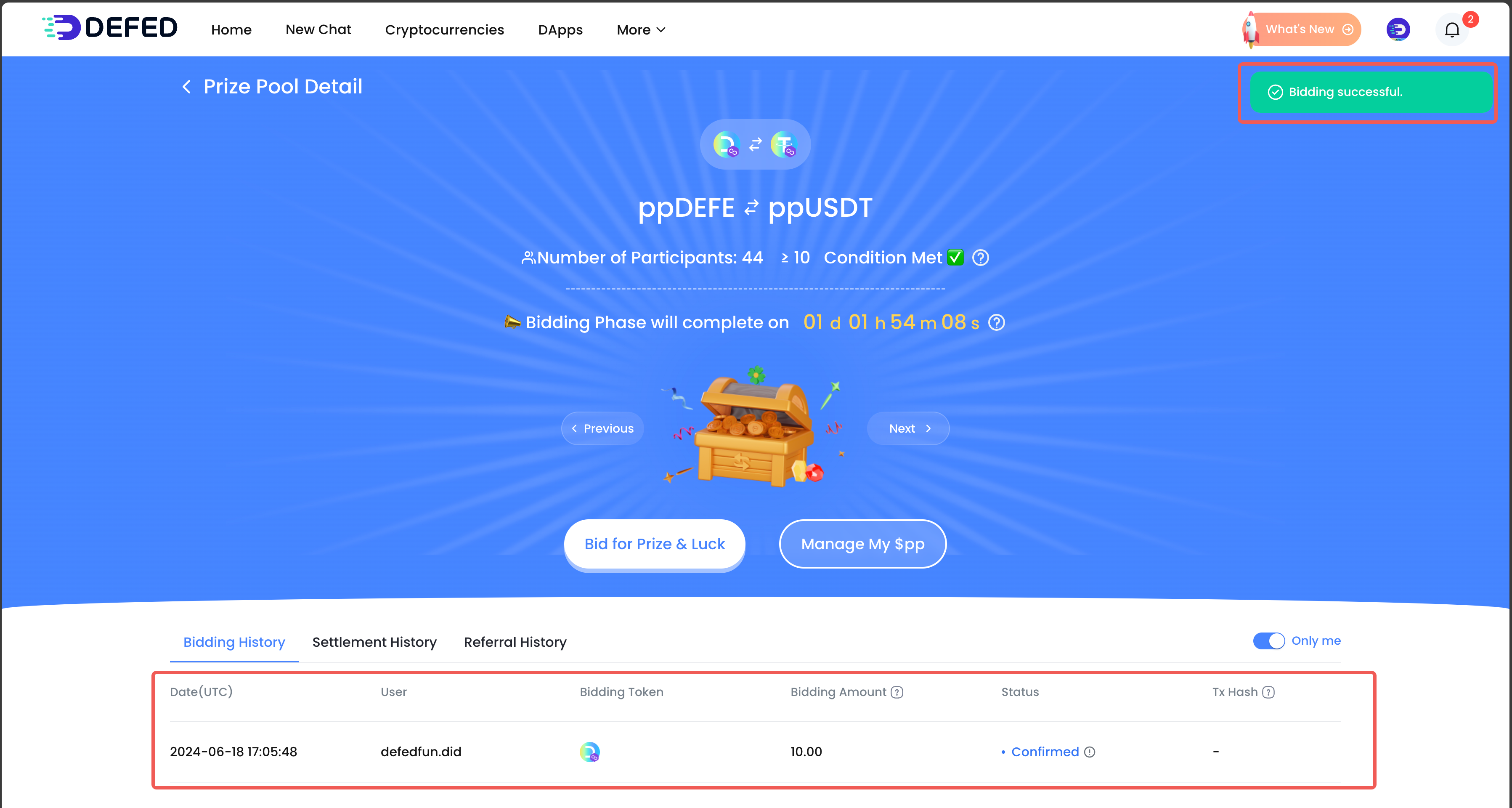Go to the Next prize pool
Screen dimensions: 1512x808
coord(908,428)
